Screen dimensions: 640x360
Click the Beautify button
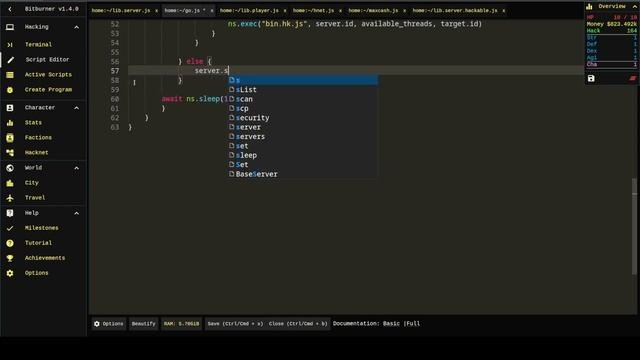coord(143,324)
